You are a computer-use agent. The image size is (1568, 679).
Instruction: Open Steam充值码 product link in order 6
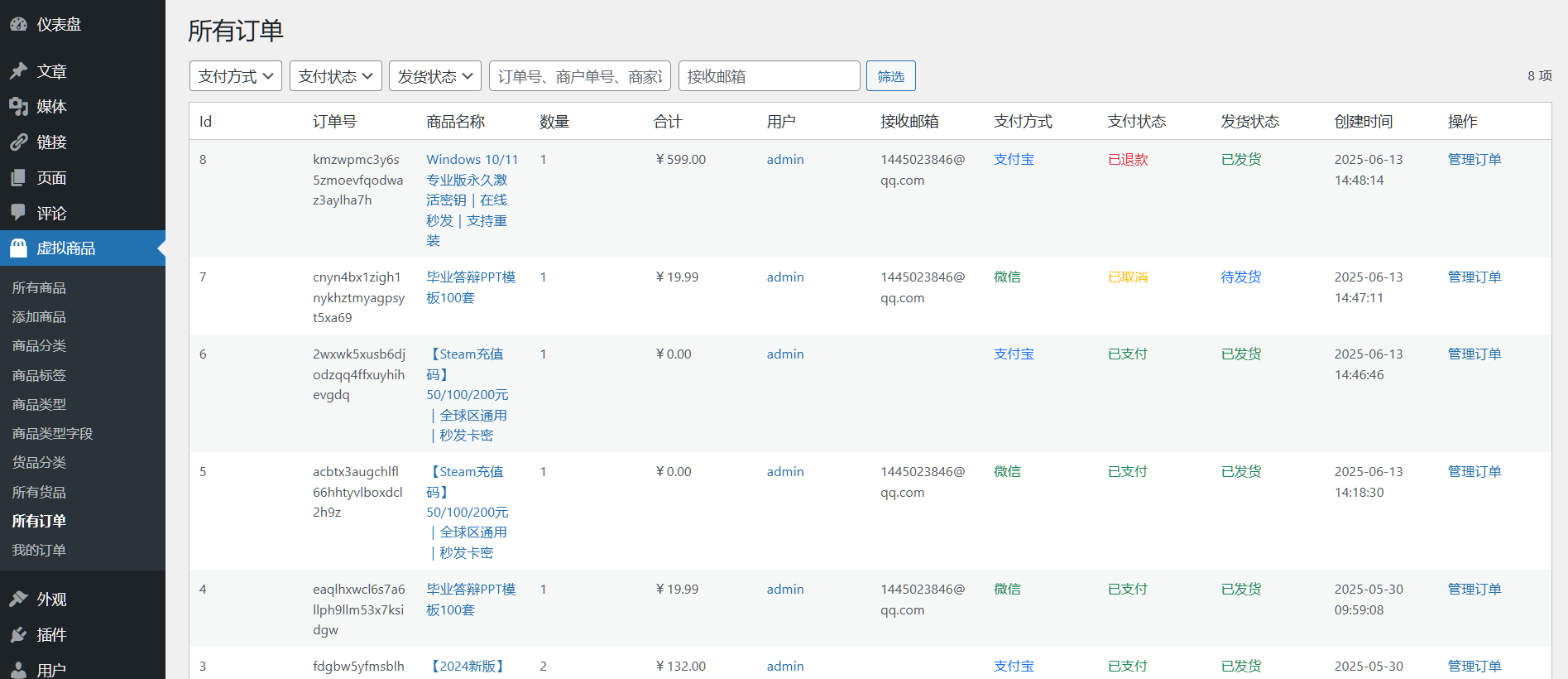pyautogui.click(x=468, y=394)
